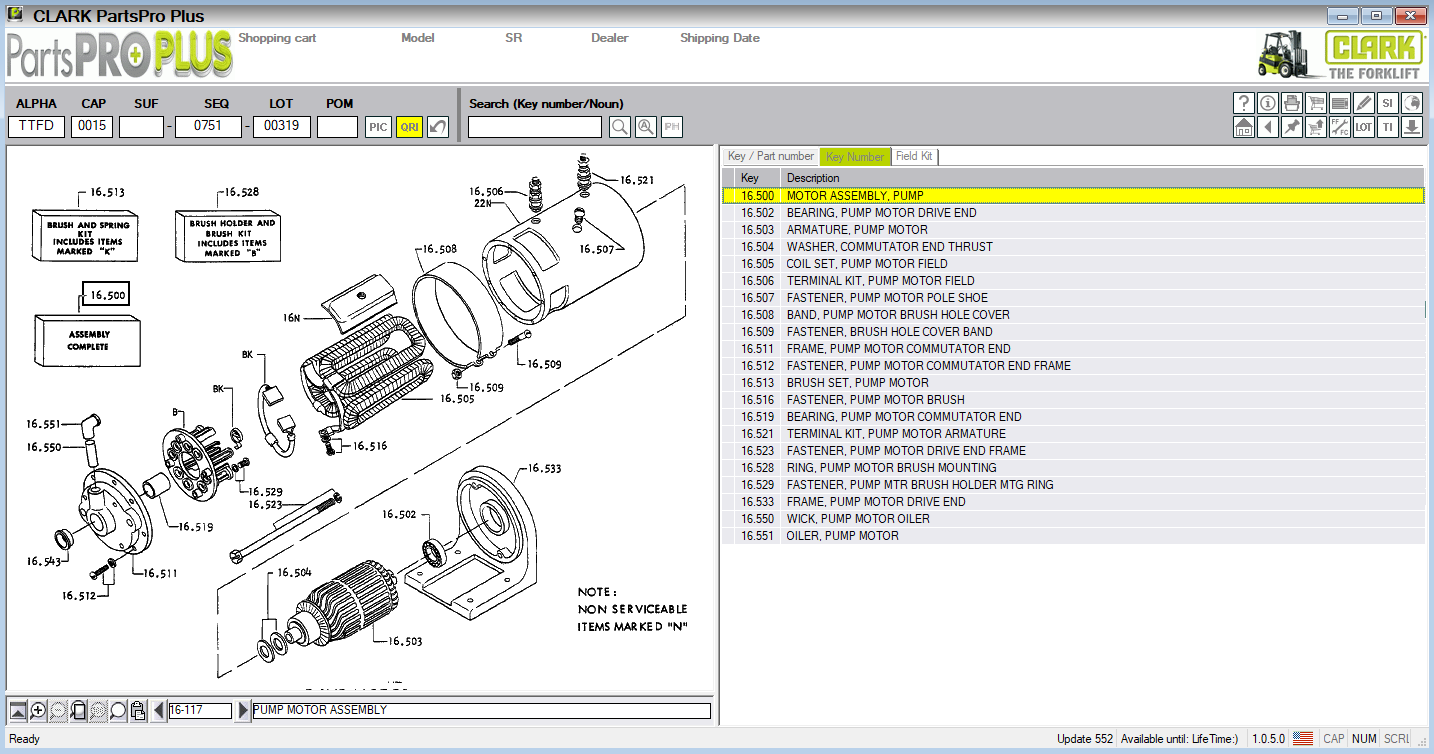Click the pencil edit icon
Screen dimensions: 1434x754
point(1363,102)
